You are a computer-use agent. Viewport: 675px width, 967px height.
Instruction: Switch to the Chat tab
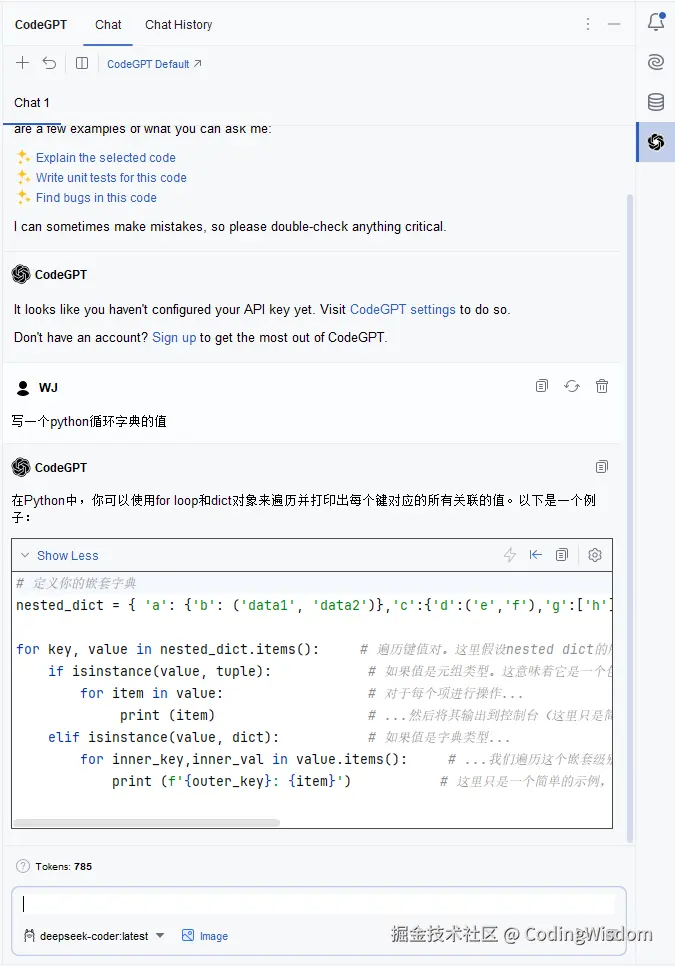click(x=108, y=25)
